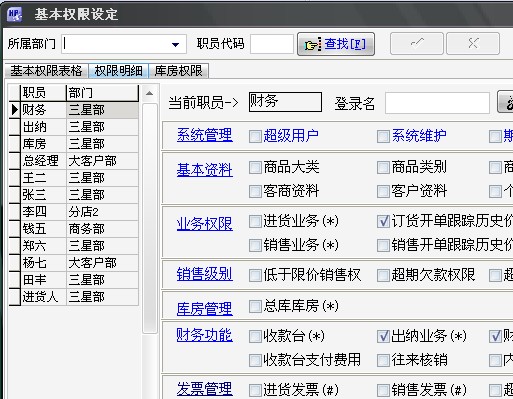Open the 系统管理 link
The image size is (513, 399).
pos(205,135)
